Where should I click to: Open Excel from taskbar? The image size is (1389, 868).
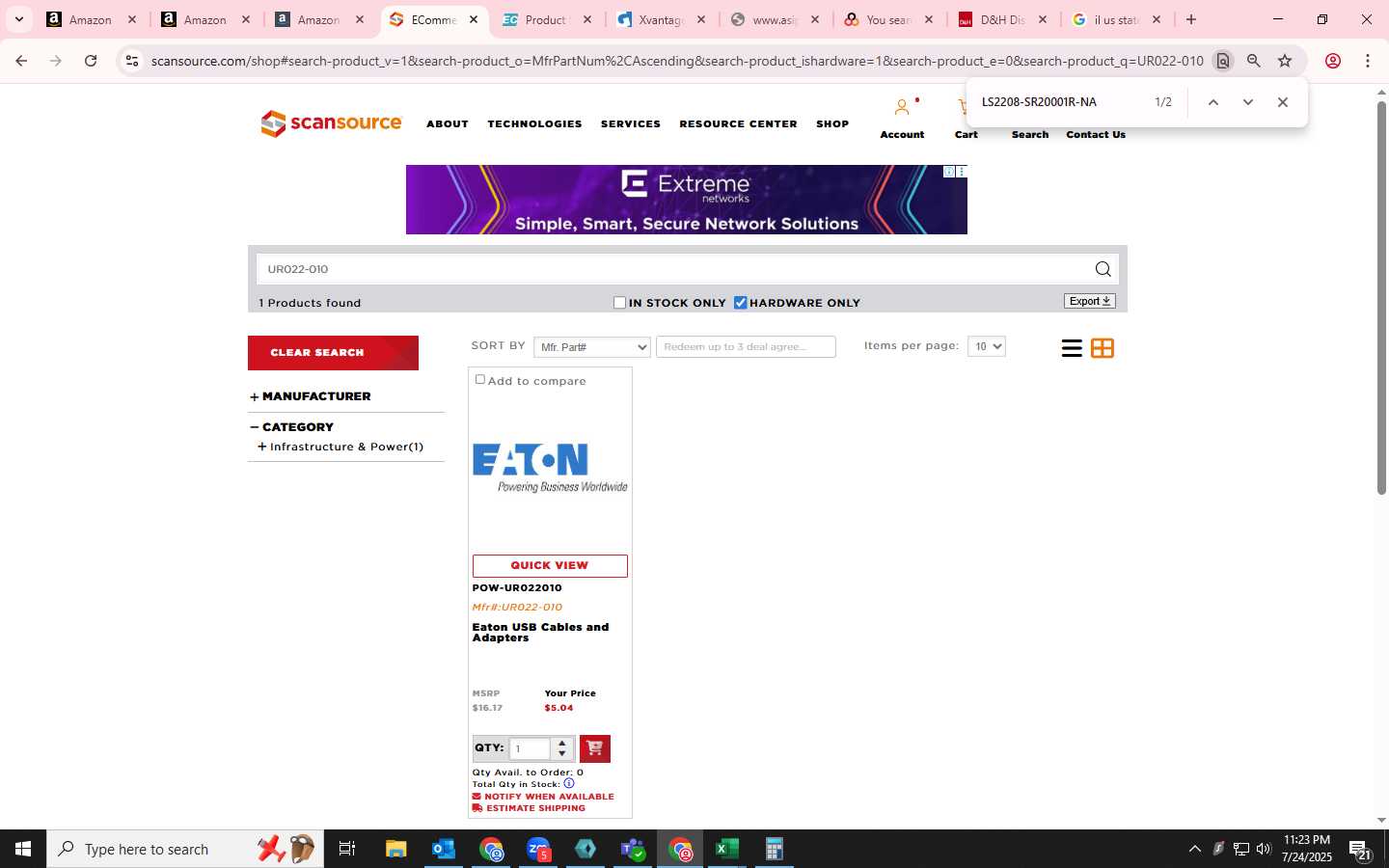coord(726,849)
